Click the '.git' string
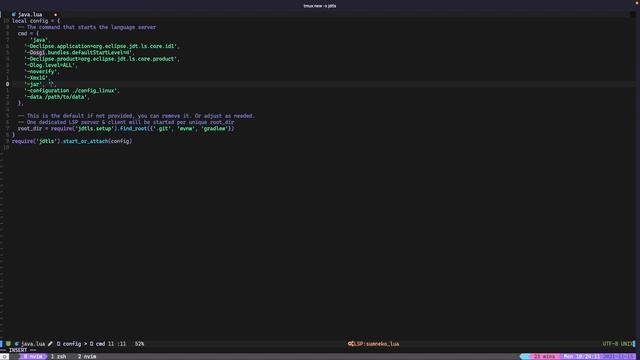The image size is (640, 360). click(162, 129)
